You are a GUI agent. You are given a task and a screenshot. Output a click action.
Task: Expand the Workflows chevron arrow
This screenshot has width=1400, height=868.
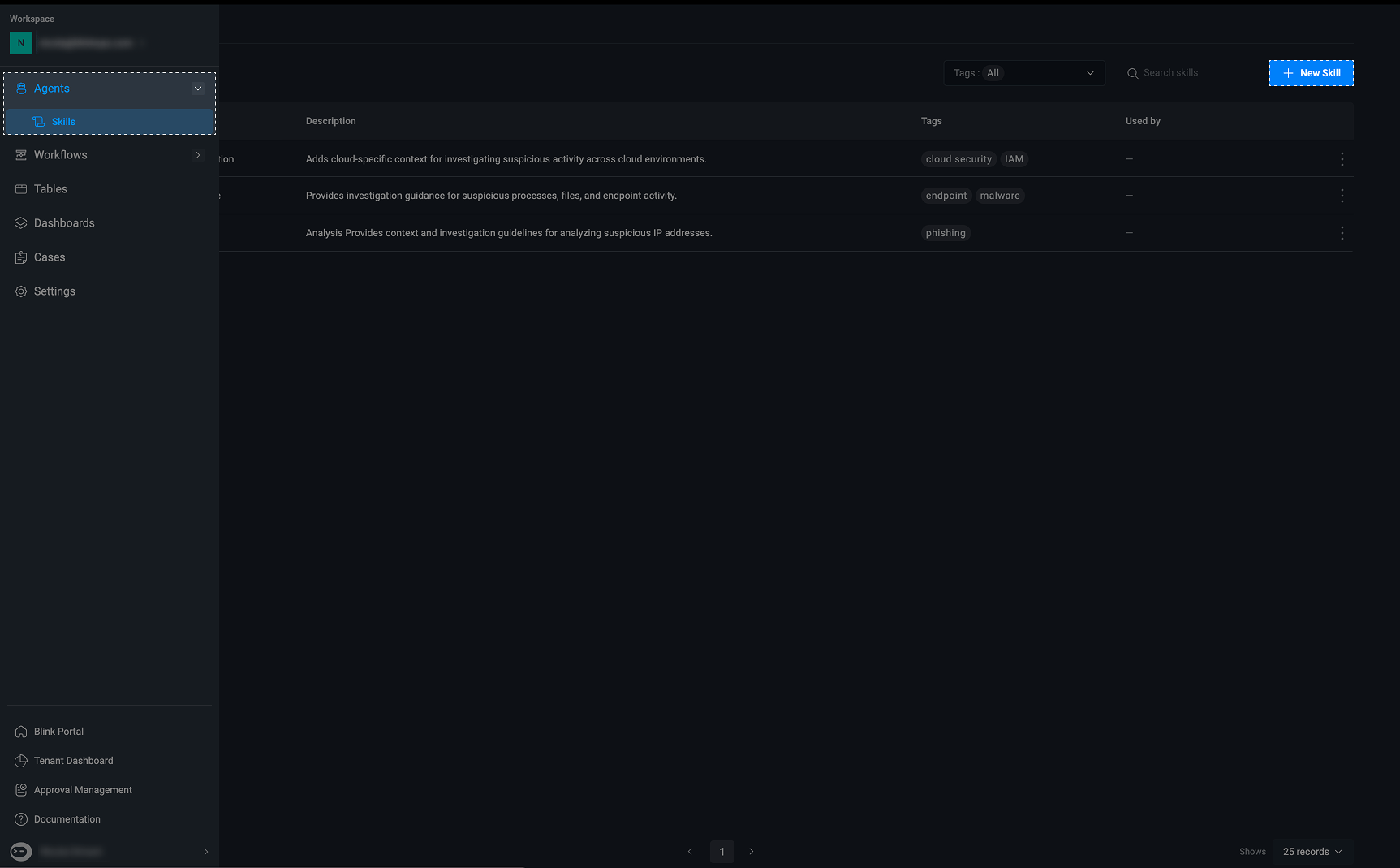coord(198,155)
